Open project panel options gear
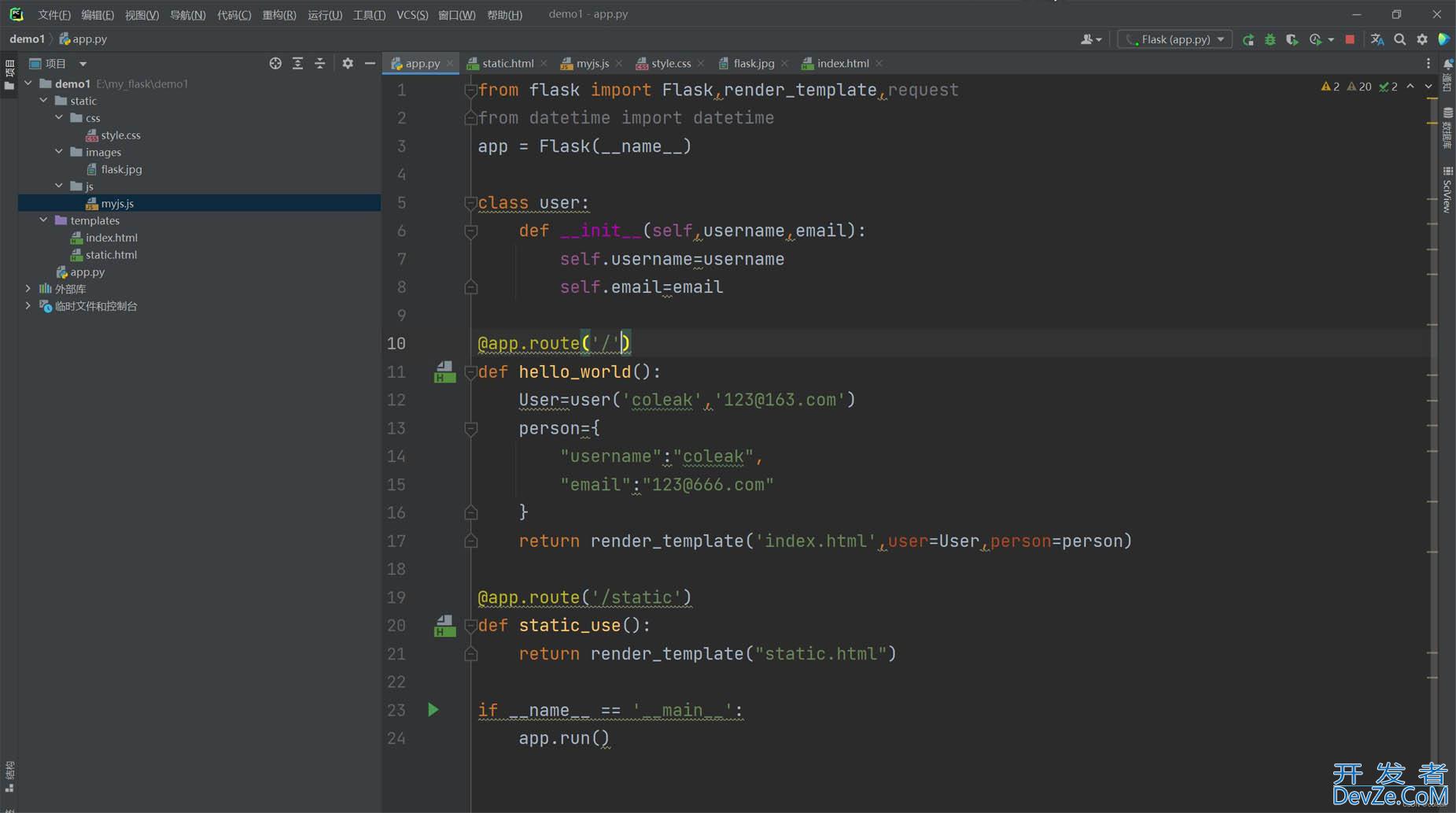 (x=348, y=64)
